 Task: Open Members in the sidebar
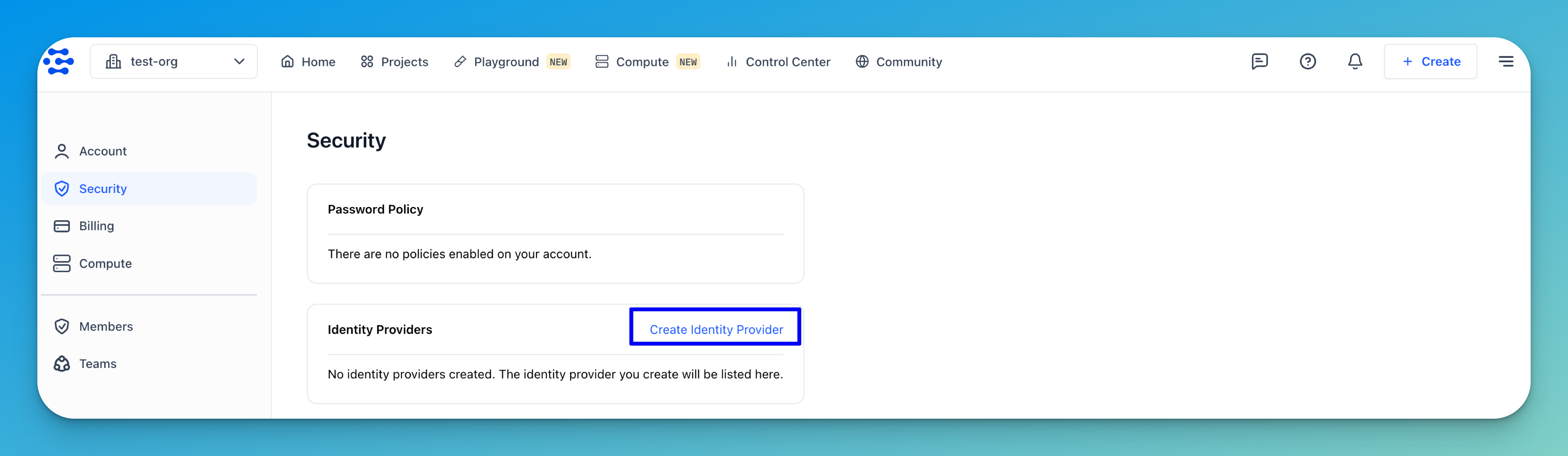(x=149, y=326)
